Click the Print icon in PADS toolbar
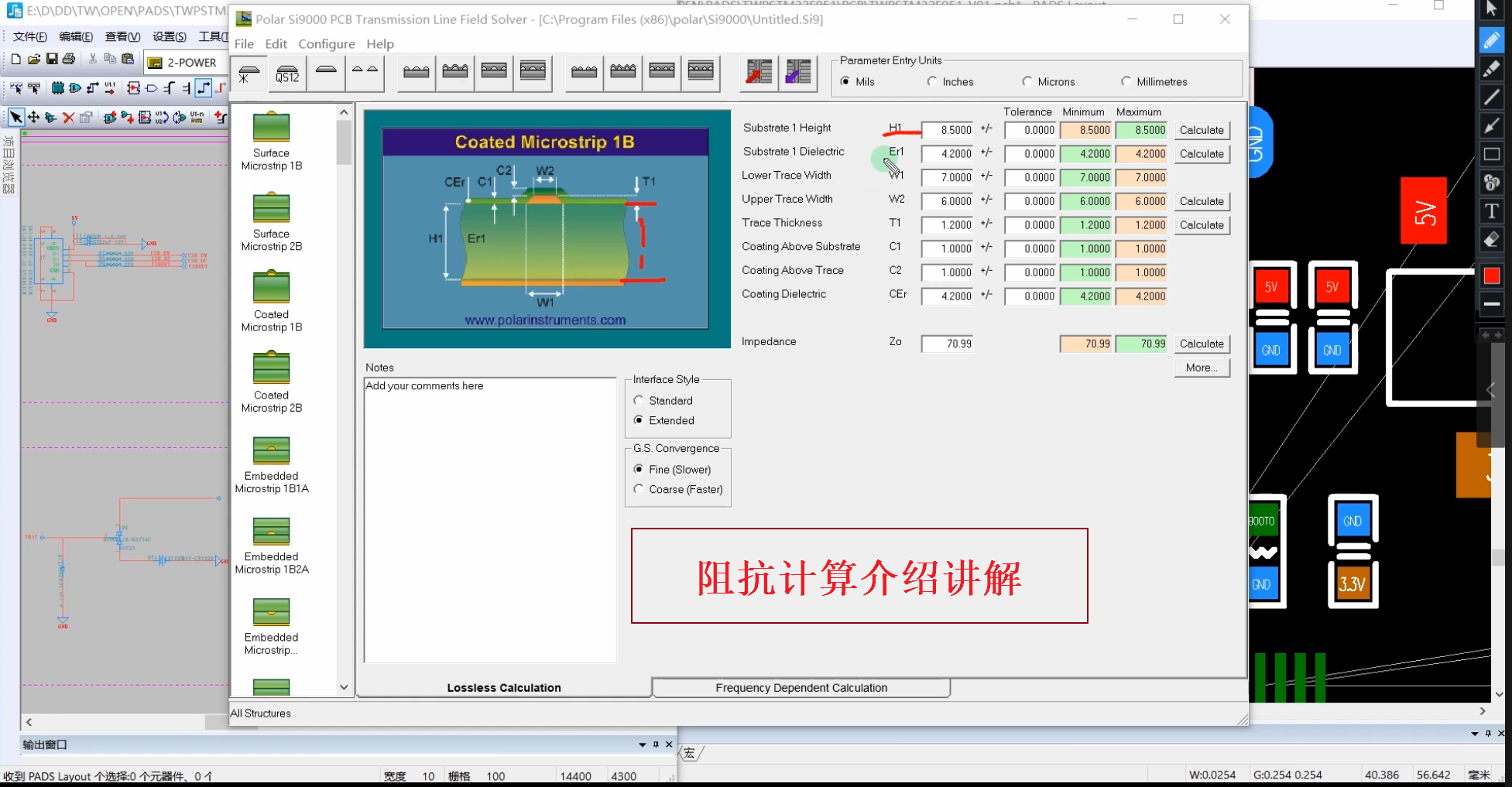 [x=69, y=59]
